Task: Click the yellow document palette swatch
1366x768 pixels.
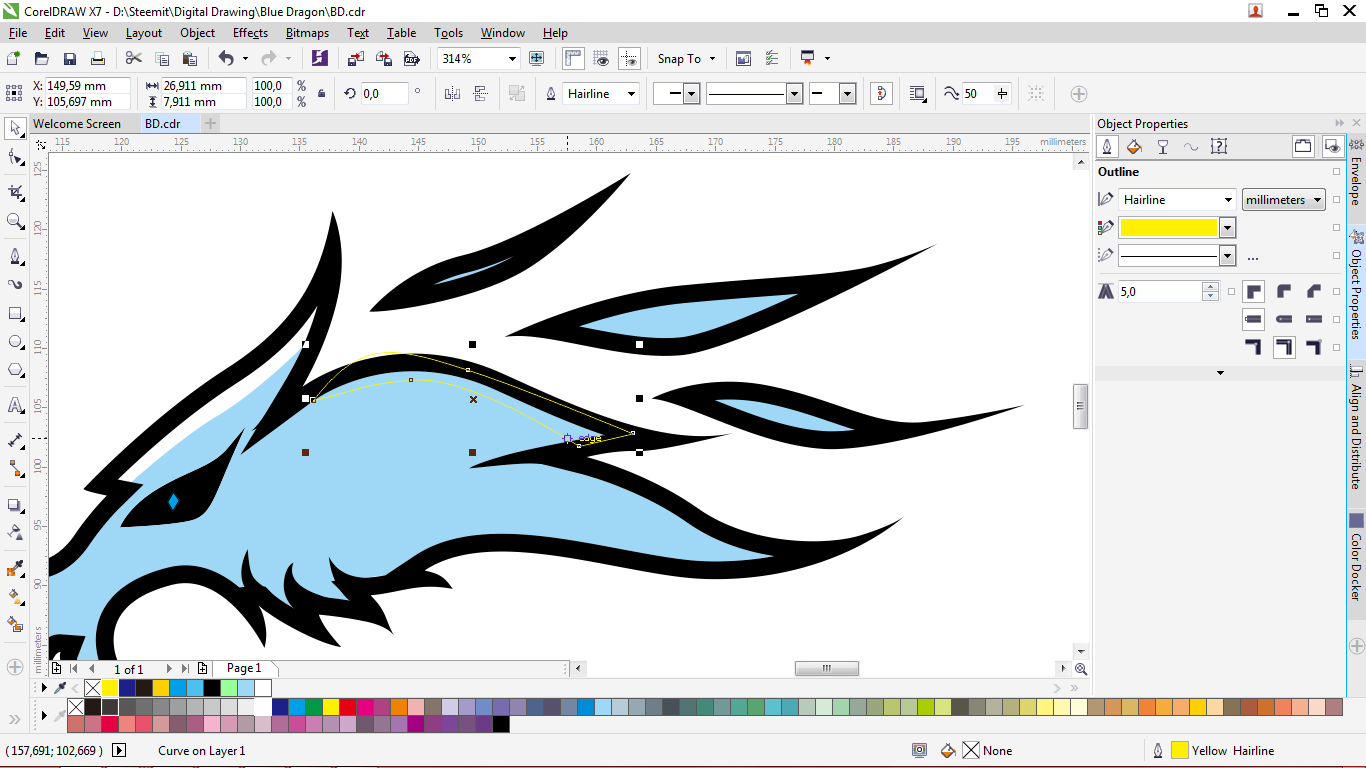Action: coord(110,688)
